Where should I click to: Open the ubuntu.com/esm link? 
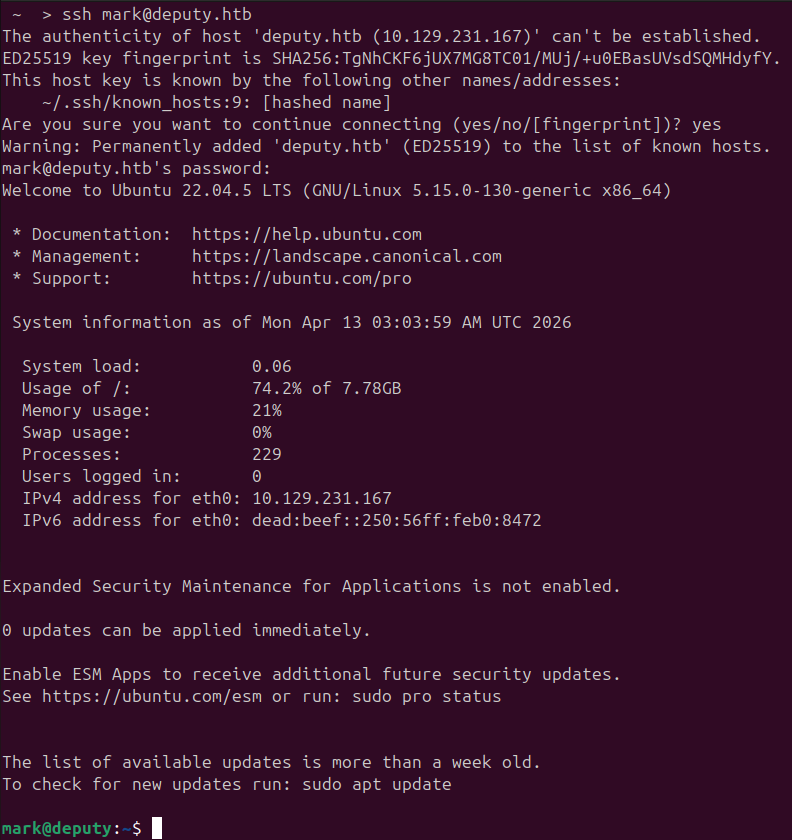152,696
